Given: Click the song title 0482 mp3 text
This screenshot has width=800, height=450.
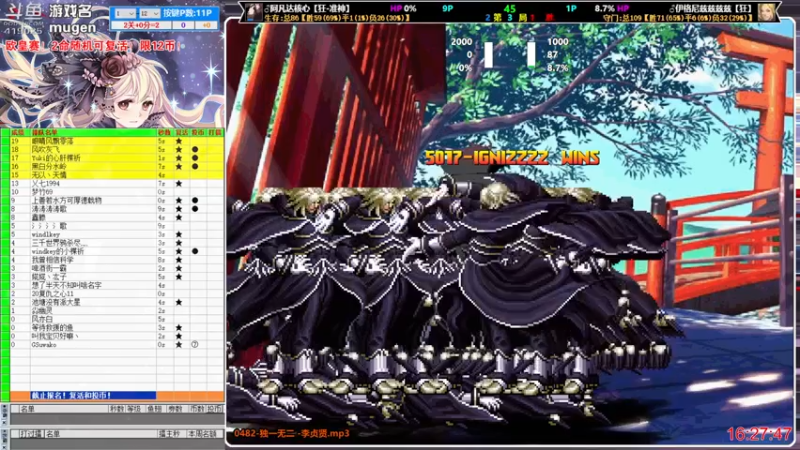Looking at the screenshot, I should 292,433.
